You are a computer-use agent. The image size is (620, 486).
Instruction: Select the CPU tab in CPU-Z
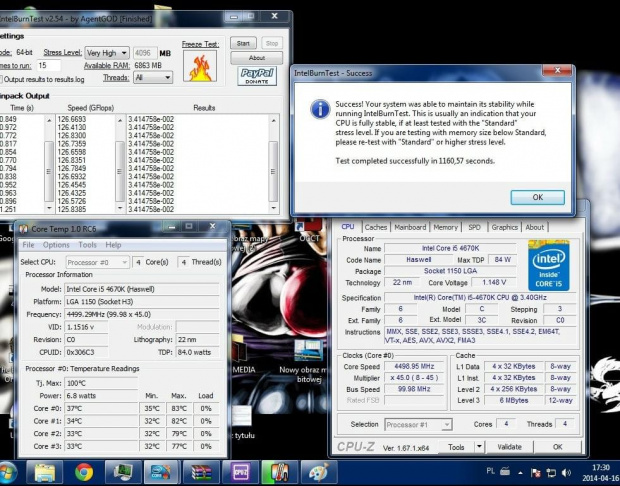[348, 227]
